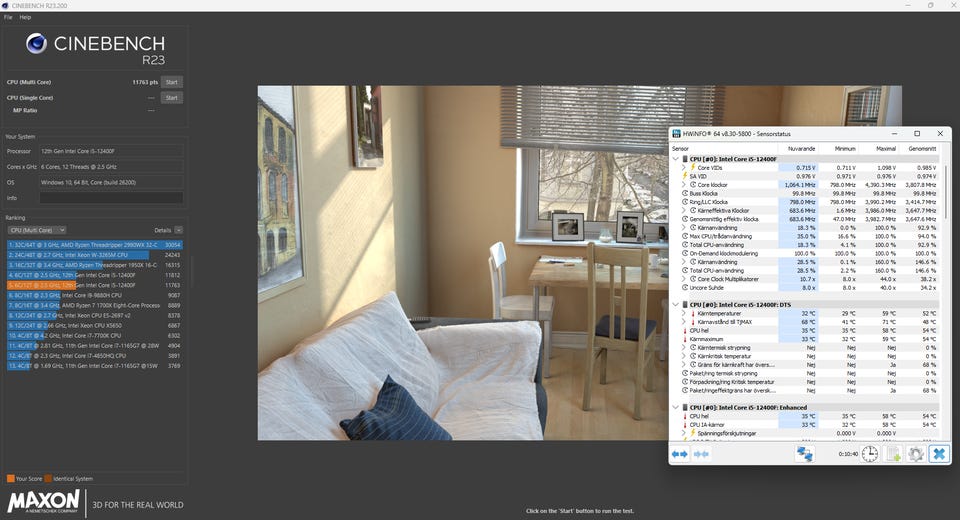Open HWiNFO sensor settings gear icon
This screenshot has width=960, height=520.
[x=915, y=454]
